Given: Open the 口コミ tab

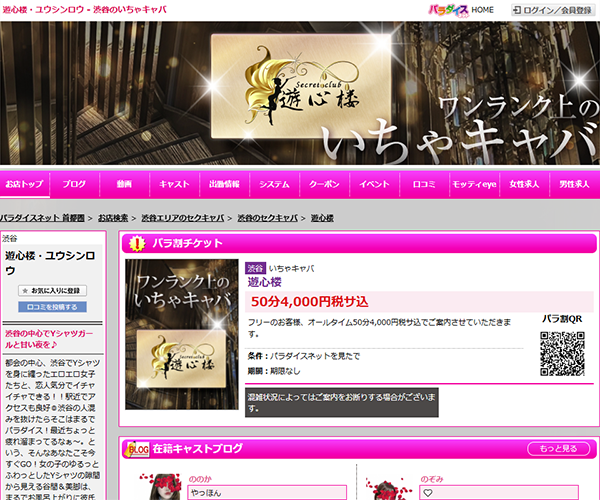Looking at the screenshot, I should [x=424, y=184].
